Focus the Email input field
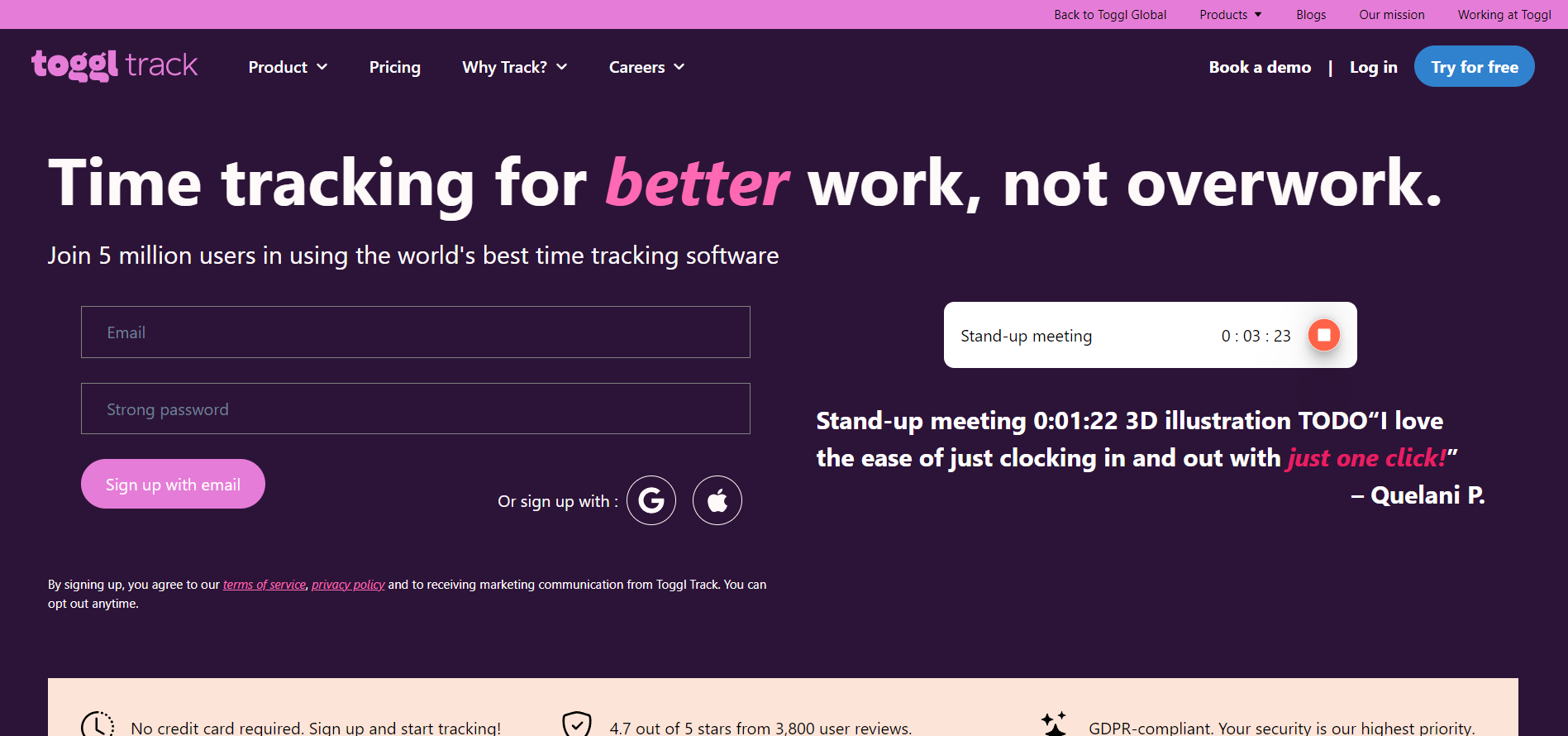1568x736 pixels. point(416,332)
